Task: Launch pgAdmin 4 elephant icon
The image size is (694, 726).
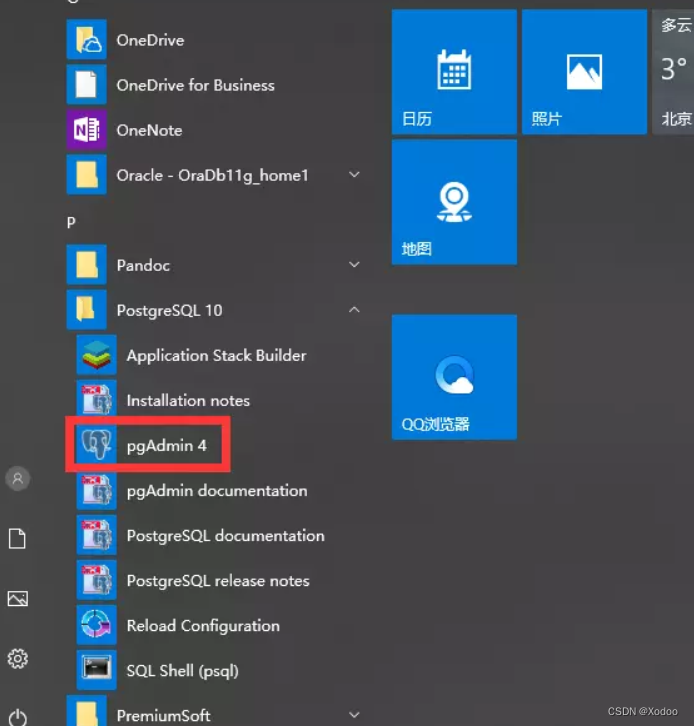Action: 96,445
